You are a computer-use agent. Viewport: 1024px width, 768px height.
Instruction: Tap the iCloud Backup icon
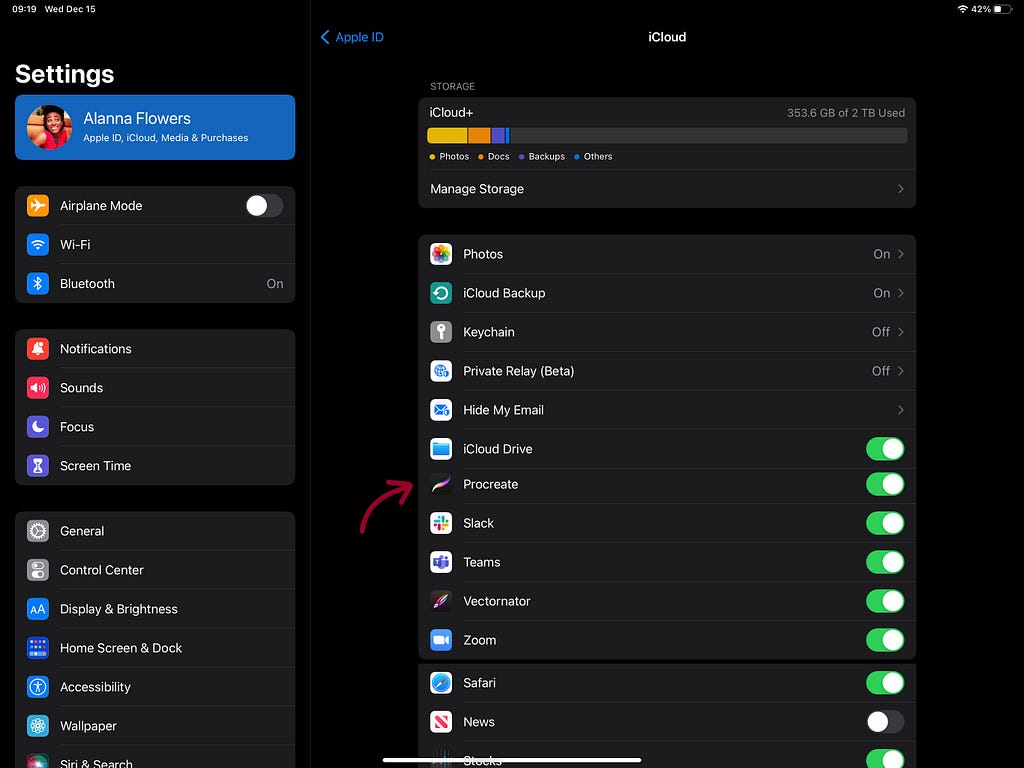pyautogui.click(x=441, y=293)
